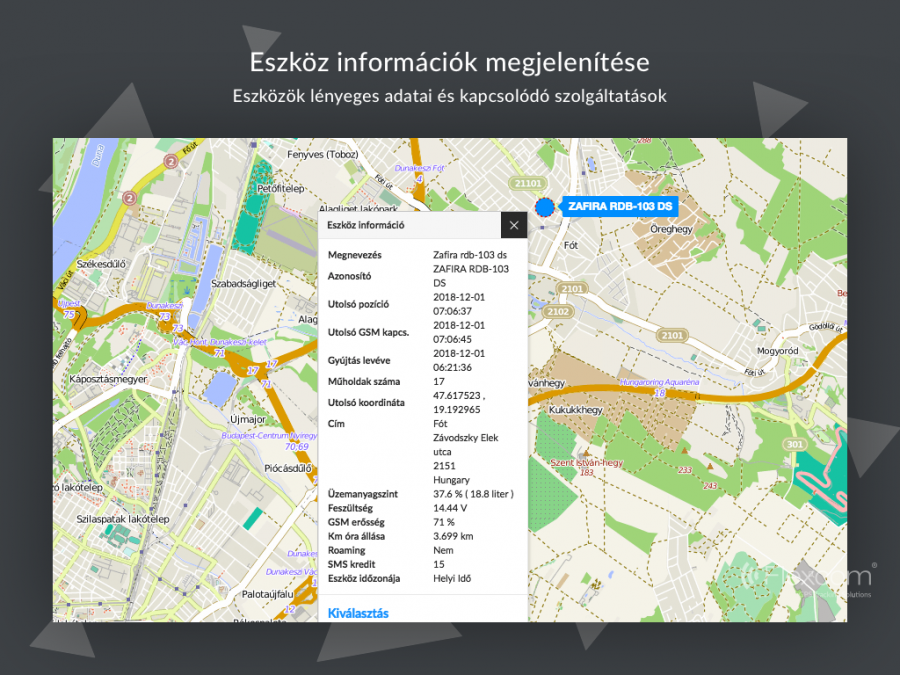This screenshot has width=900, height=675.
Task: Close the Eszköz információ popup
Action: (514, 225)
